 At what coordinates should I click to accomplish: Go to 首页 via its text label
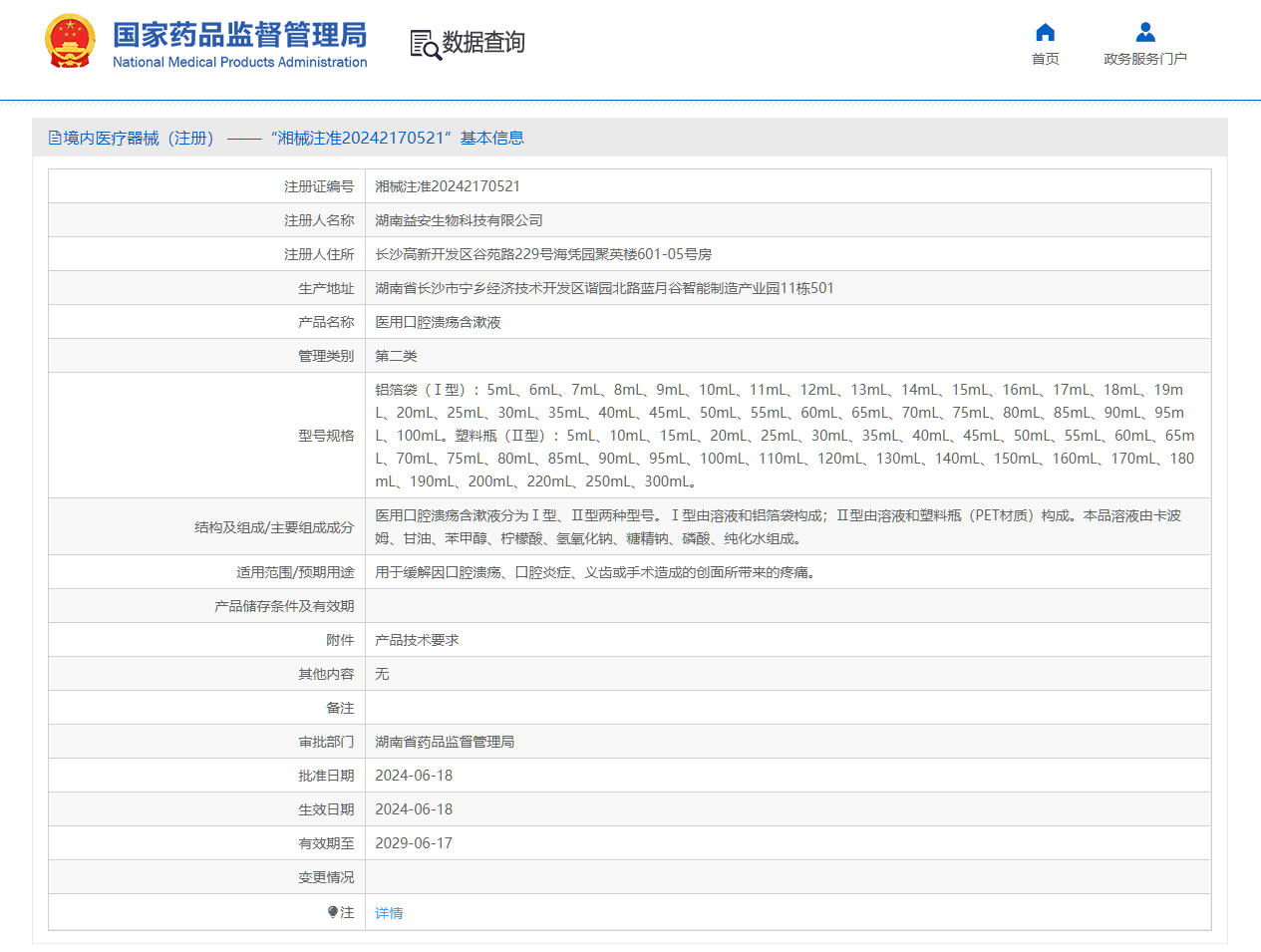[1045, 59]
